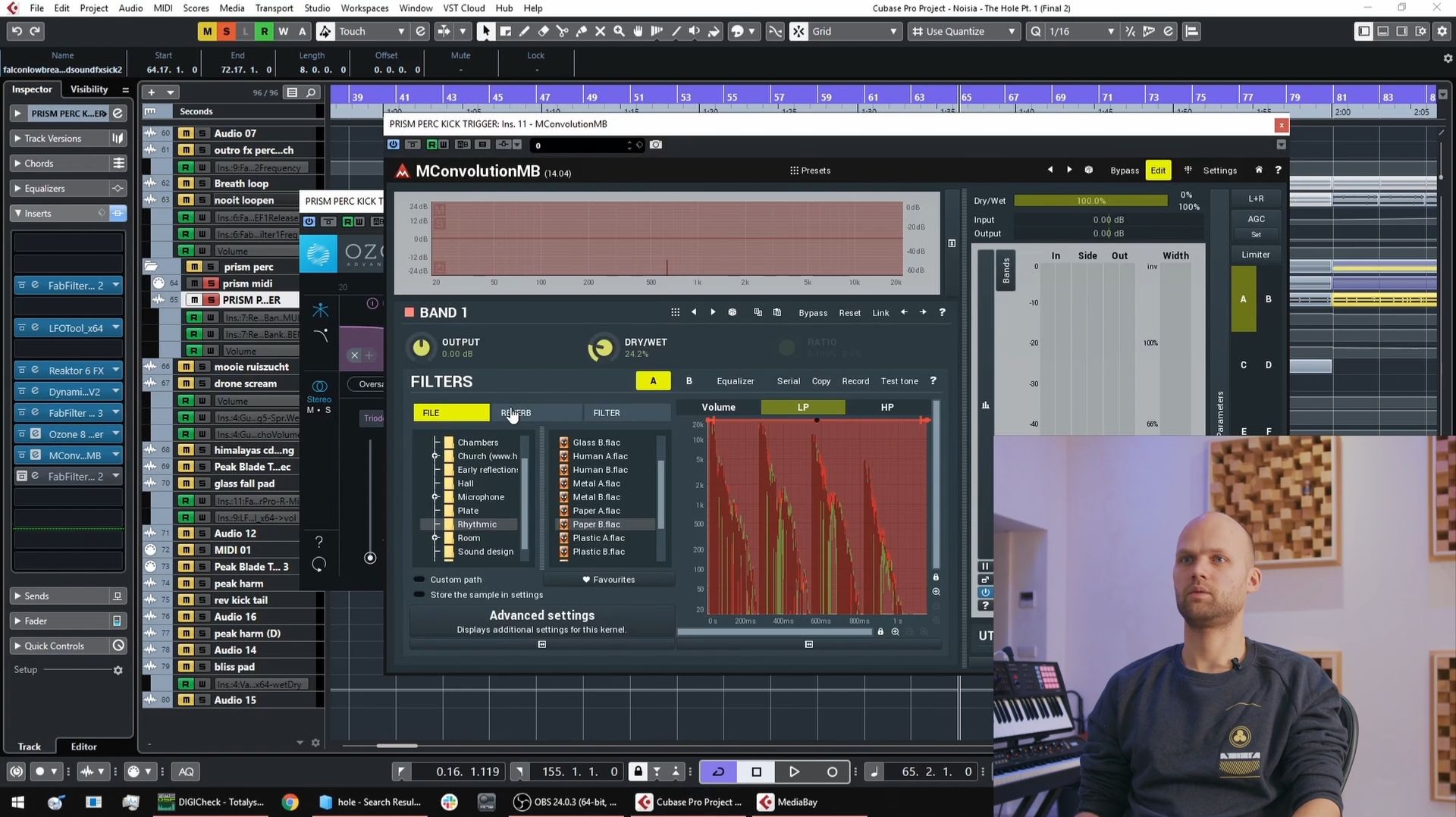This screenshot has height=817, width=1456.
Task: Open the Project menu
Action: tap(94, 8)
